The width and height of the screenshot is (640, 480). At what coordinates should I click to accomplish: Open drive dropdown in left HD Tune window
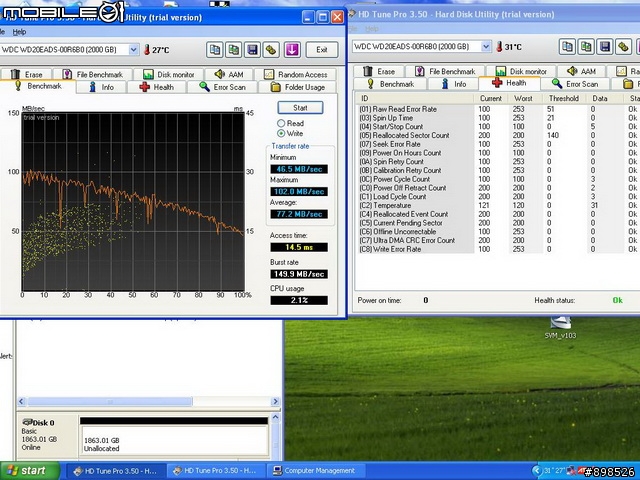pos(134,50)
